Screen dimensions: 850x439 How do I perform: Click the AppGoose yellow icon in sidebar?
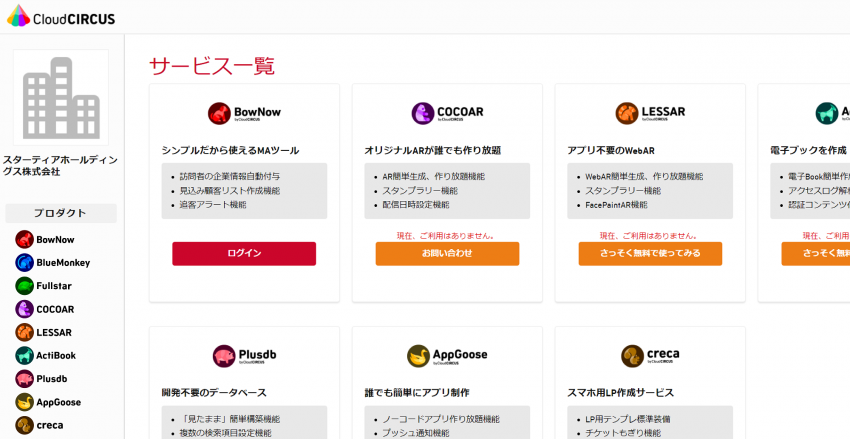(x=24, y=402)
